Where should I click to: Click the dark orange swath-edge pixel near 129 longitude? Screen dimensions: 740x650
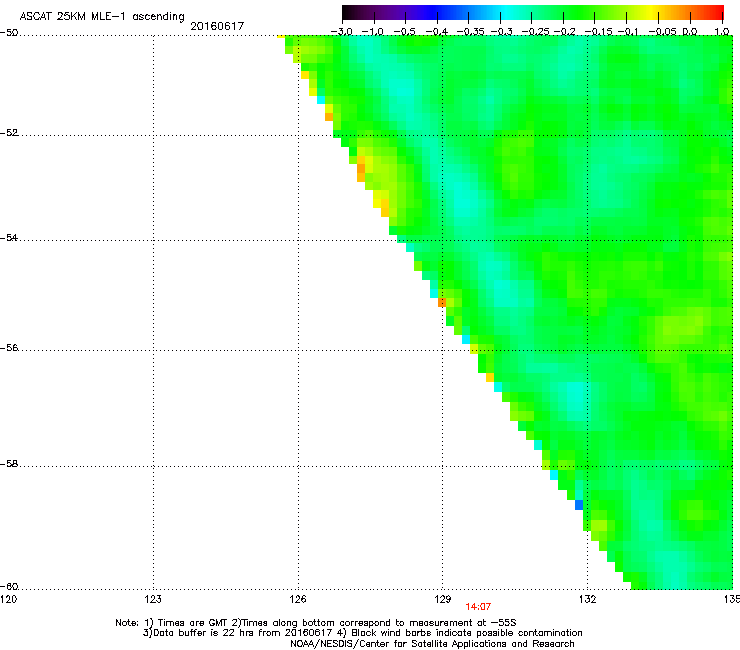[442, 303]
